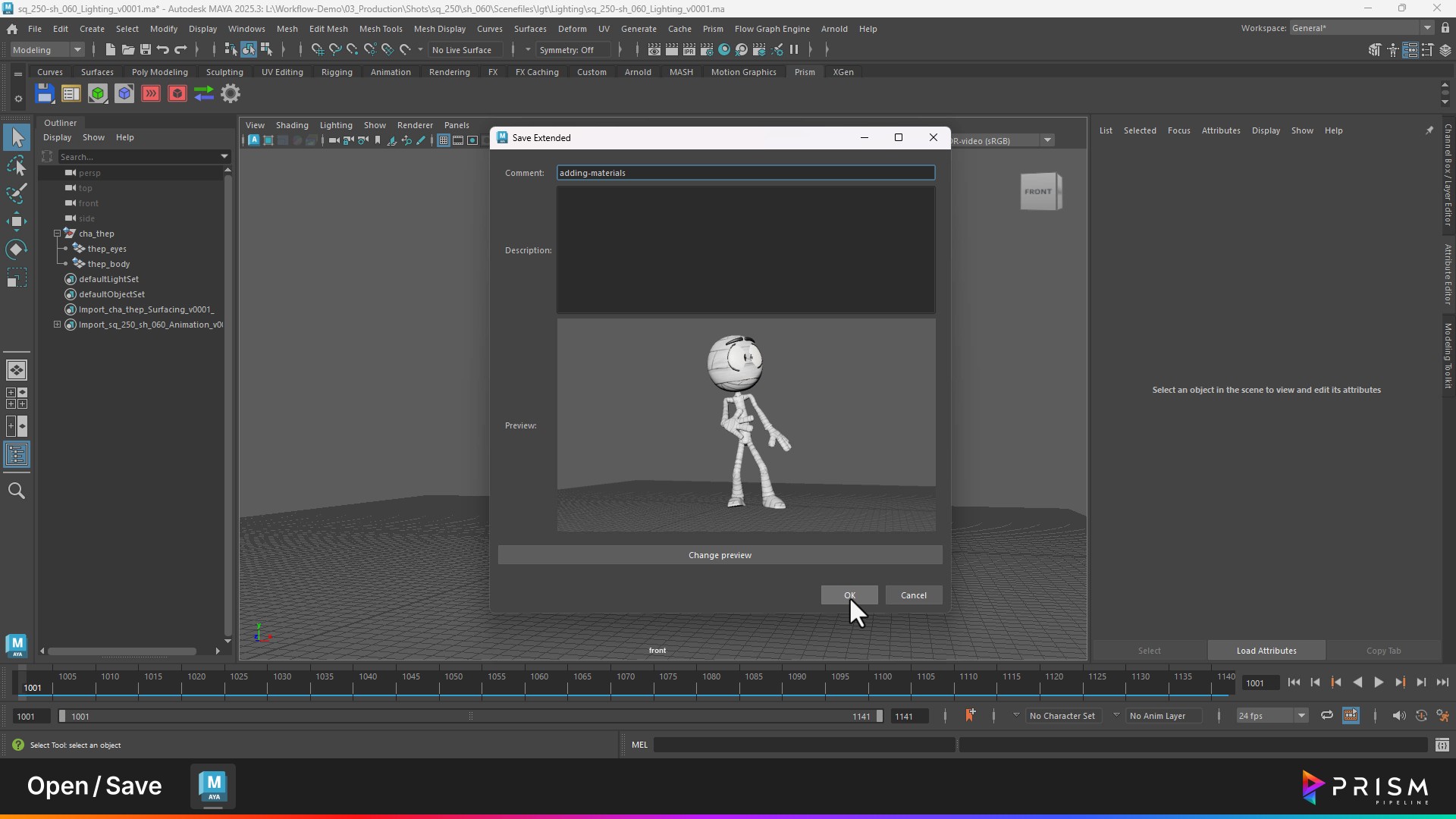Click the Select button in Attribute Editor
This screenshot has height=819, width=1456.
pyautogui.click(x=1150, y=651)
